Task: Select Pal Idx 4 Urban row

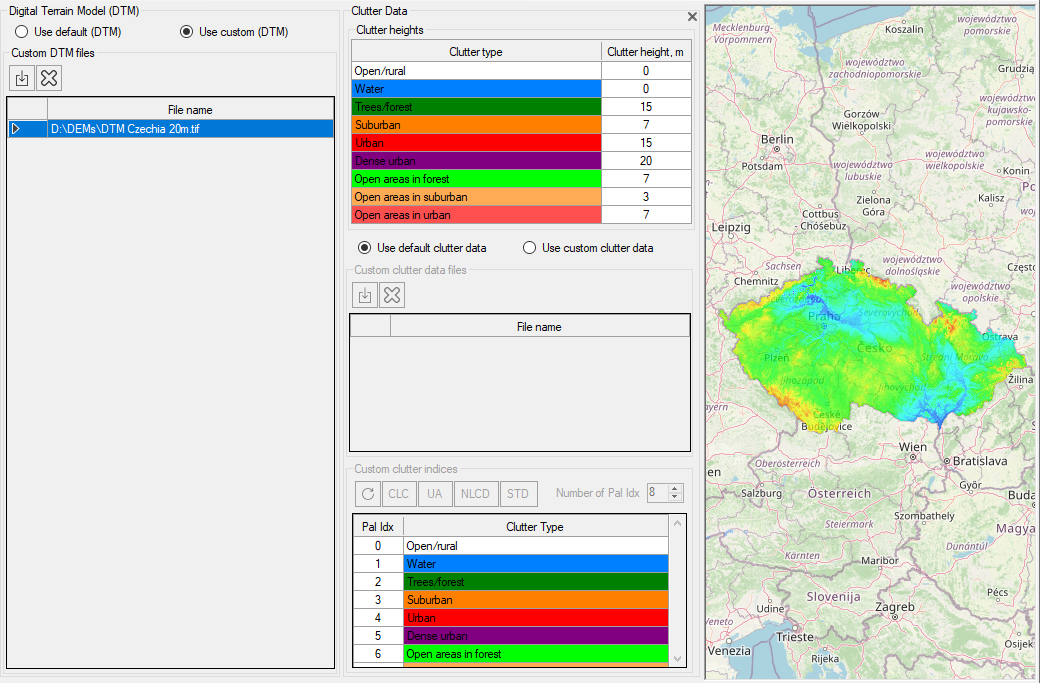Action: click(x=511, y=618)
